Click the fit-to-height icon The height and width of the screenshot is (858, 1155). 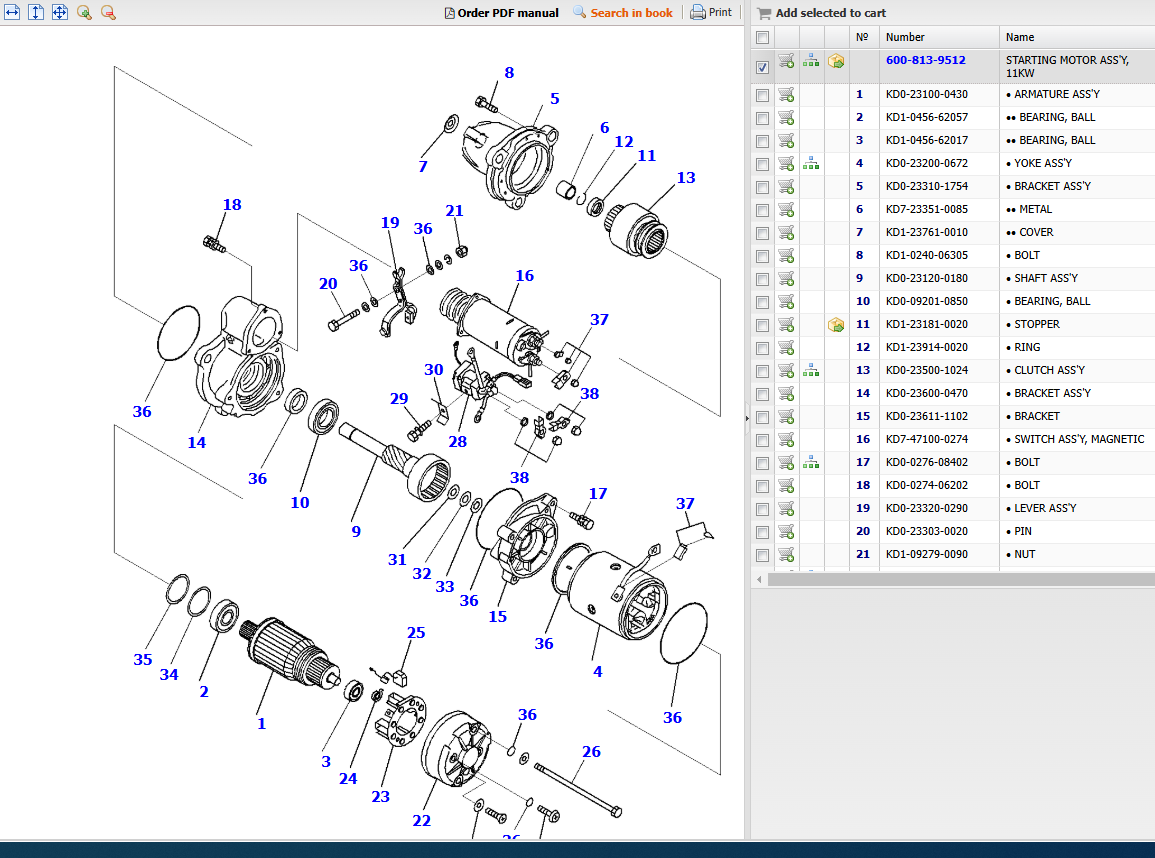pyautogui.click(x=36, y=12)
